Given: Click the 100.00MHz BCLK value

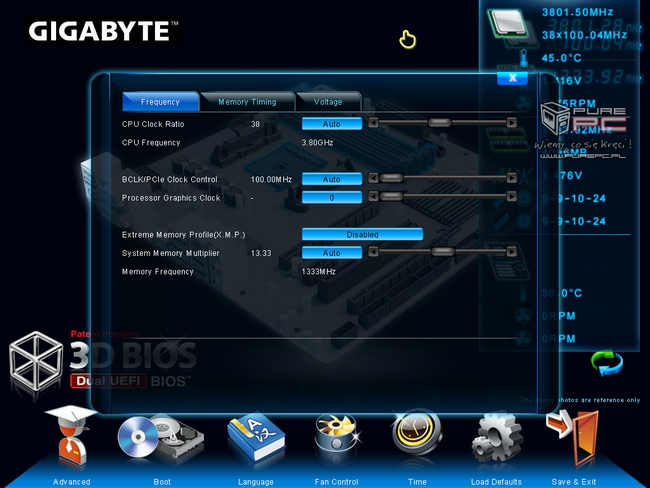Looking at the screenshot, I should (x=271, y=179).
